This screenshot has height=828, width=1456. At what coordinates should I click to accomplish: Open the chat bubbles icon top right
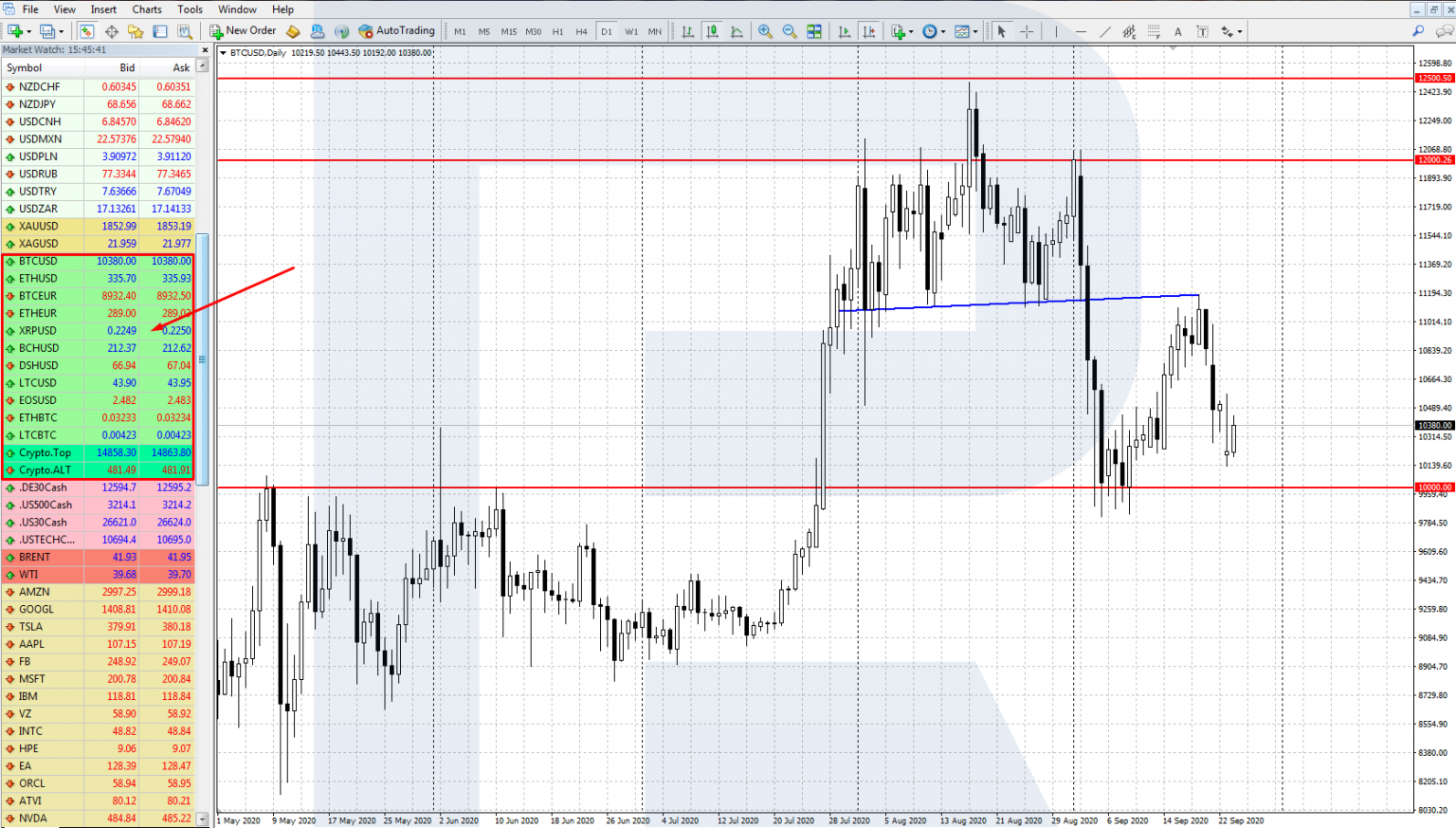1445,31
